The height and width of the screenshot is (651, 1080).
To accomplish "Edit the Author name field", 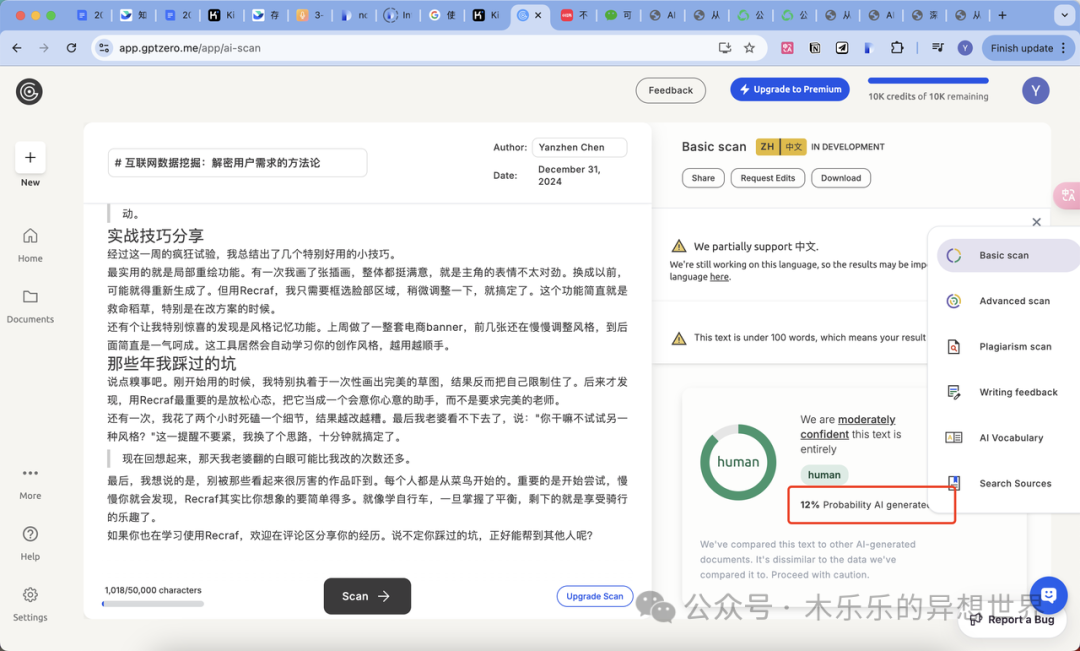I will pos(579,147).
